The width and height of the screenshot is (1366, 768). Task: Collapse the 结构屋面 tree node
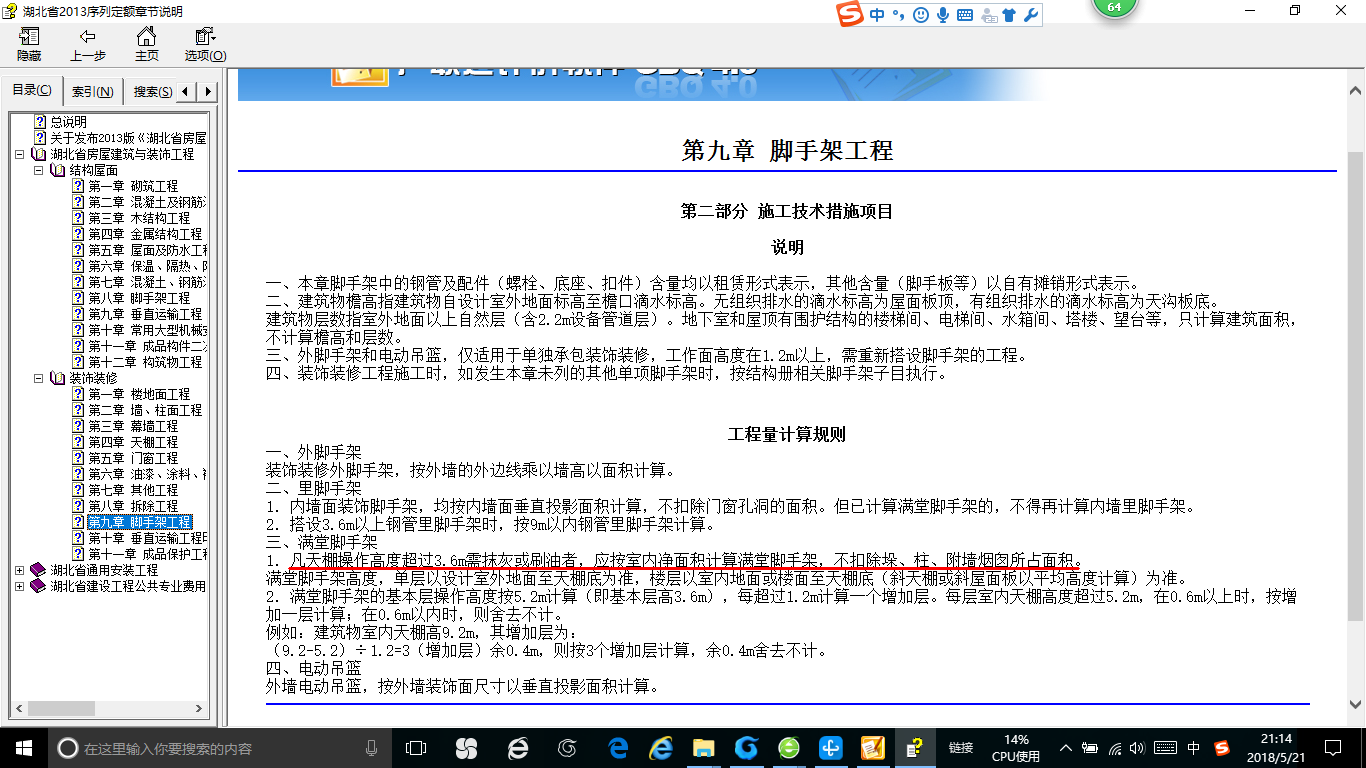[x=39, y=170]
